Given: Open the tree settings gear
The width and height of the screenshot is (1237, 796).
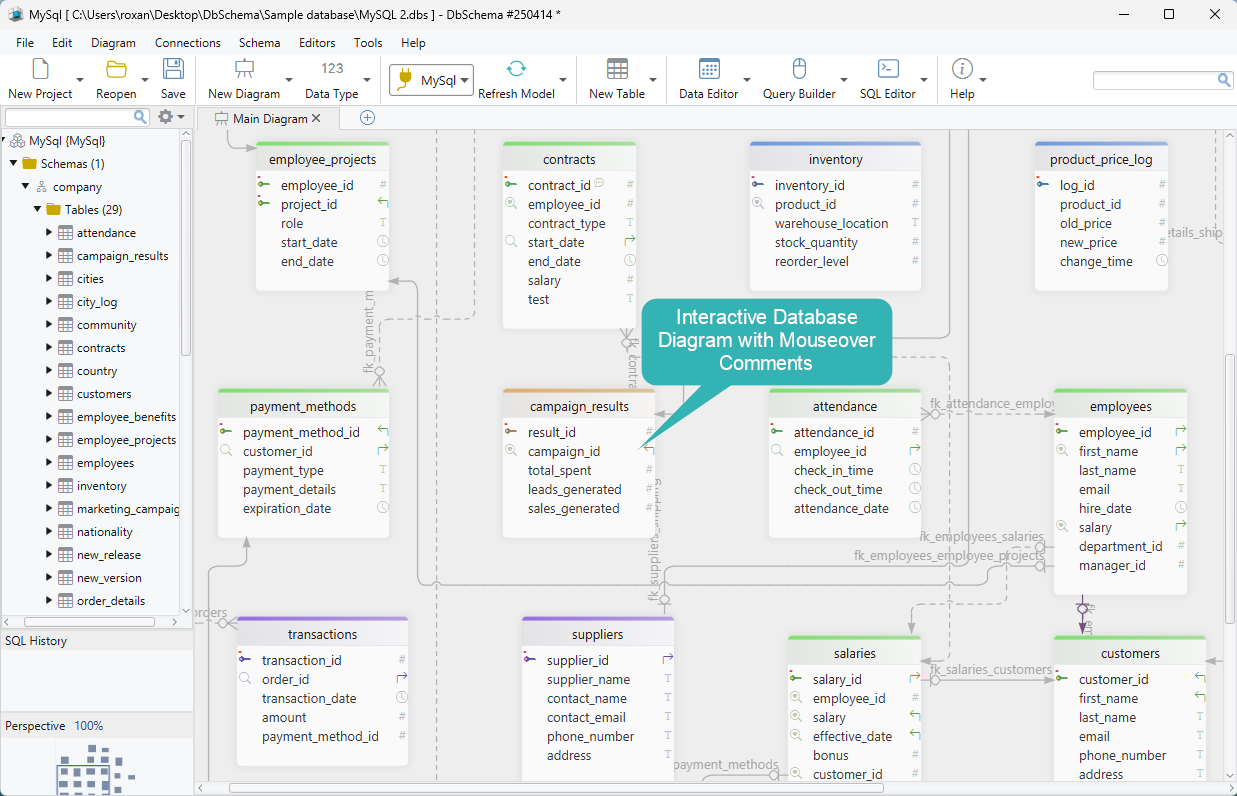Looking at the screenshot, I should pos(166,117).
